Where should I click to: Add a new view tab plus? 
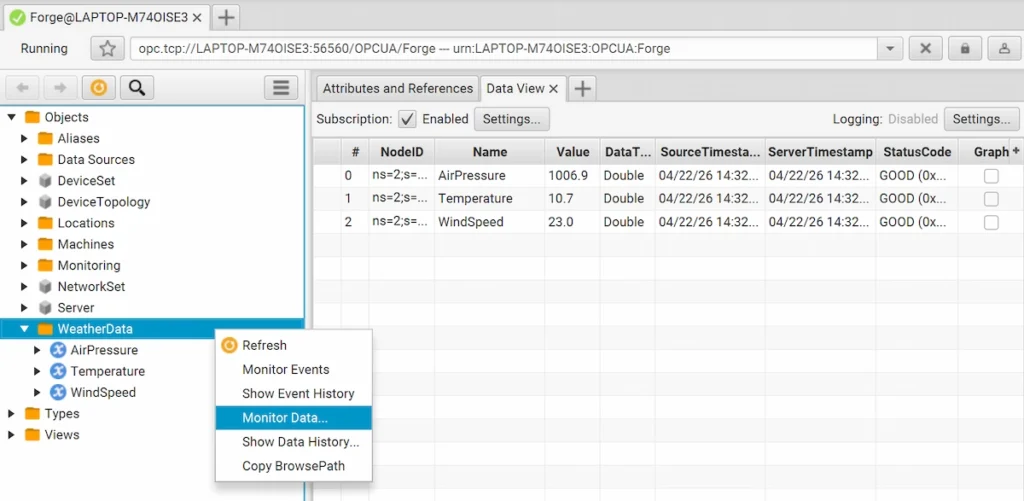pos(583,89)
